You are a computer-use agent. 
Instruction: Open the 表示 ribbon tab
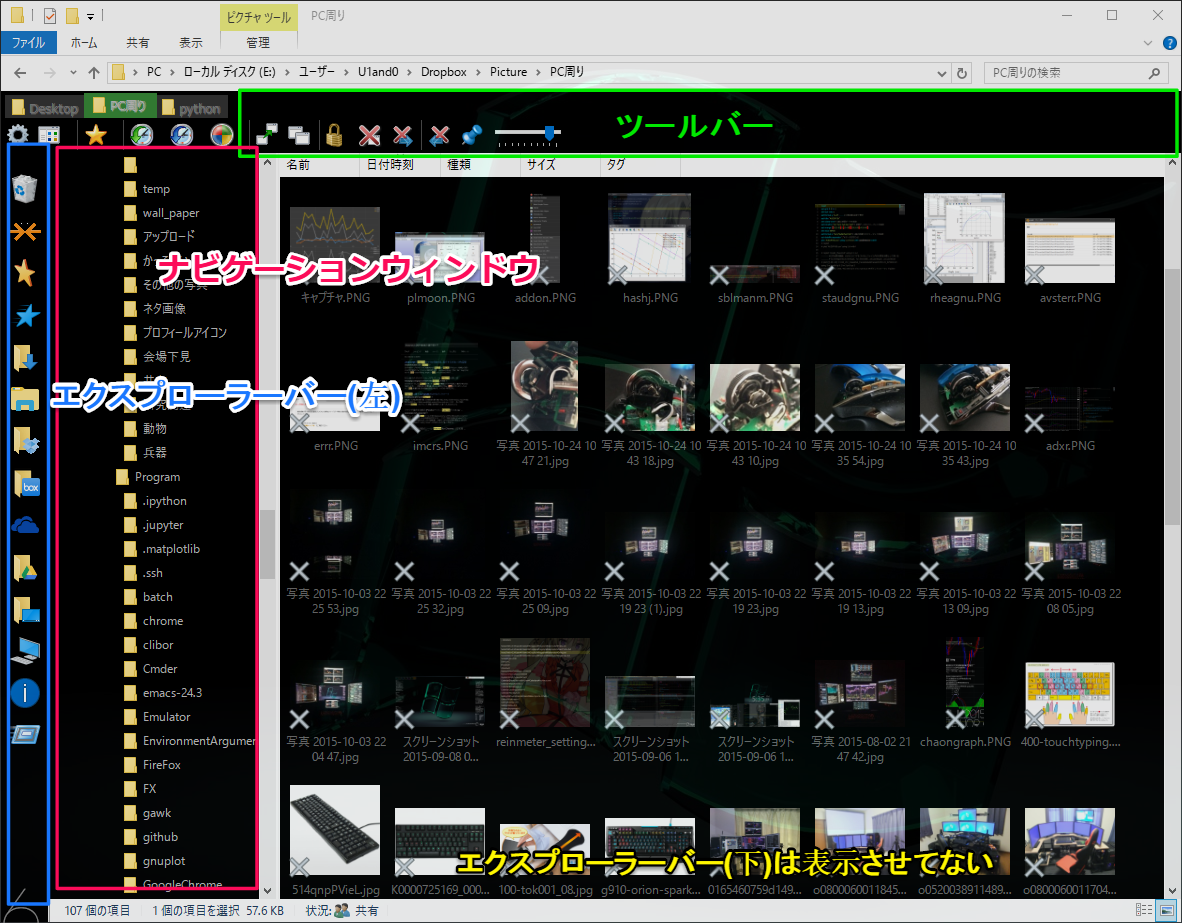point(191,43)
